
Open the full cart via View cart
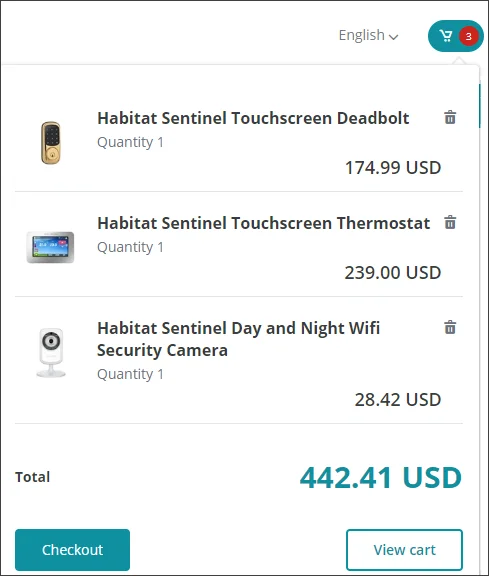pyautogui.click(x=404, y=550)
